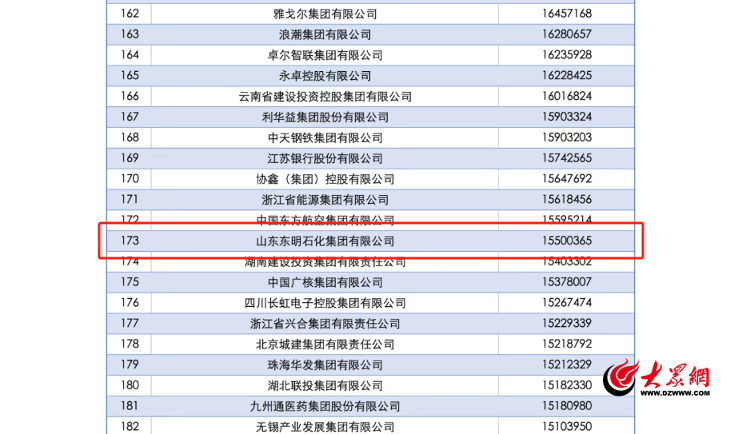
Task: Select the 浙江省能源集团有限公司 entry
Action: point(325,199)
